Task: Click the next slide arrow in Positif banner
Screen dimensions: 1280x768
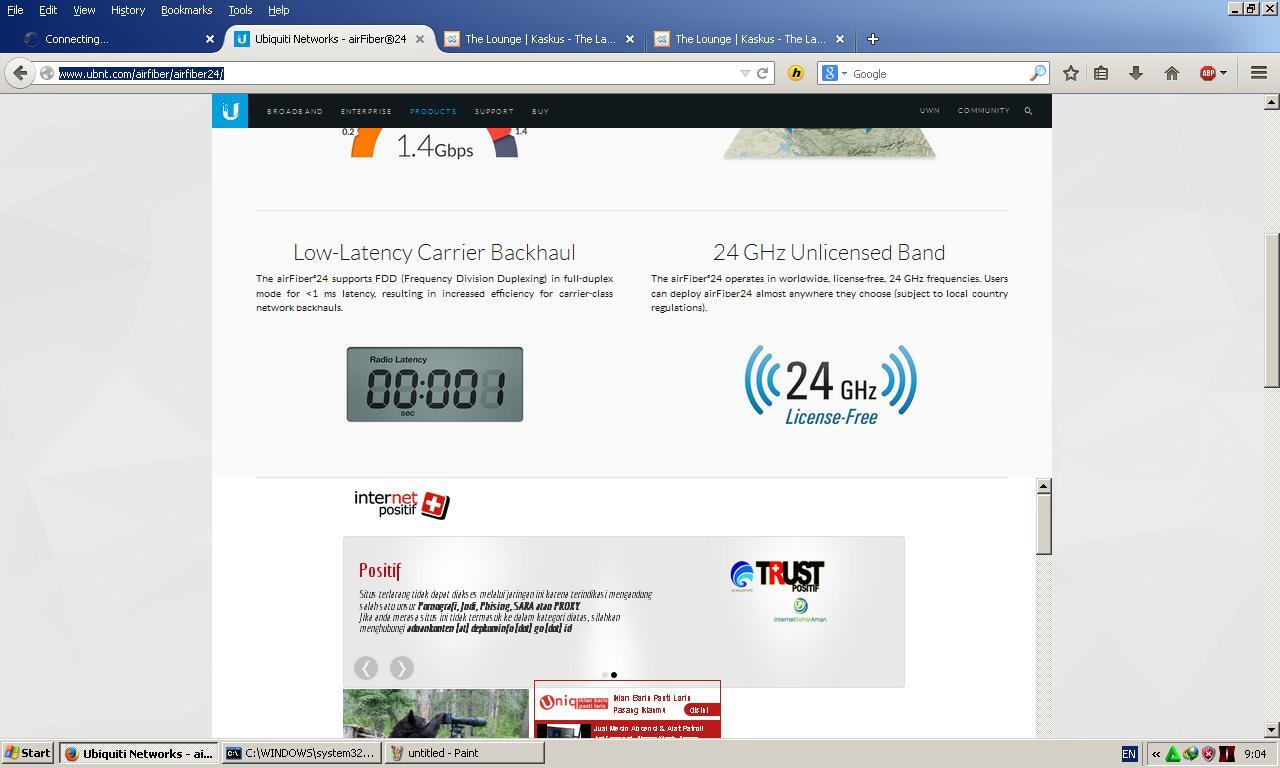Action: [402, 668]
